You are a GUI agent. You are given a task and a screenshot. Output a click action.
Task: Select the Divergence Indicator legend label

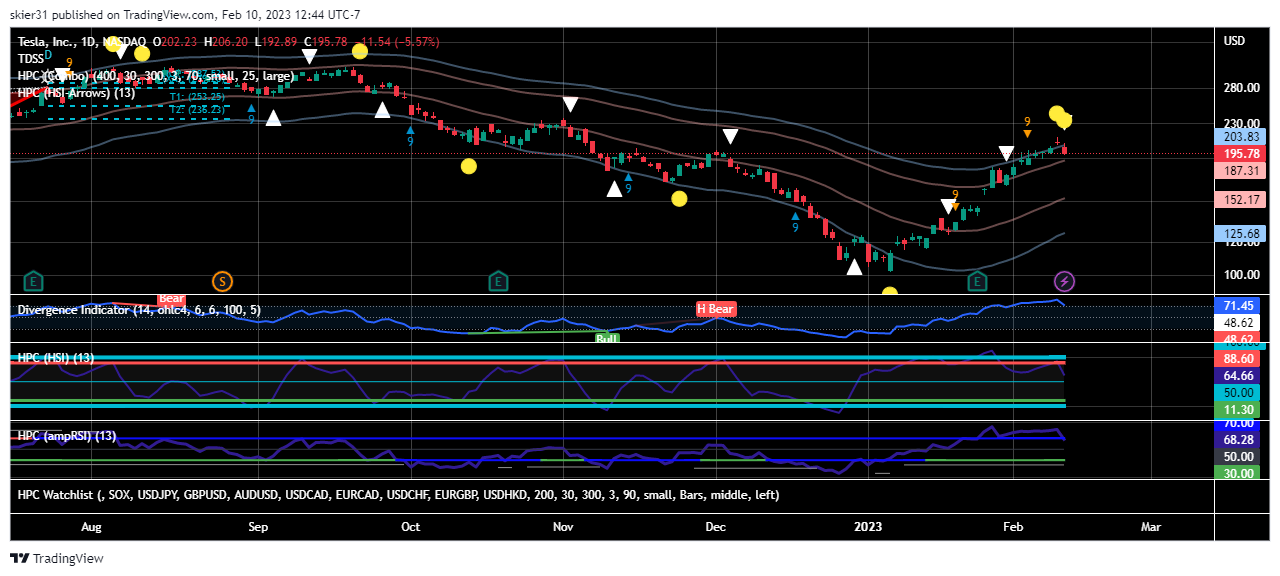139,310
